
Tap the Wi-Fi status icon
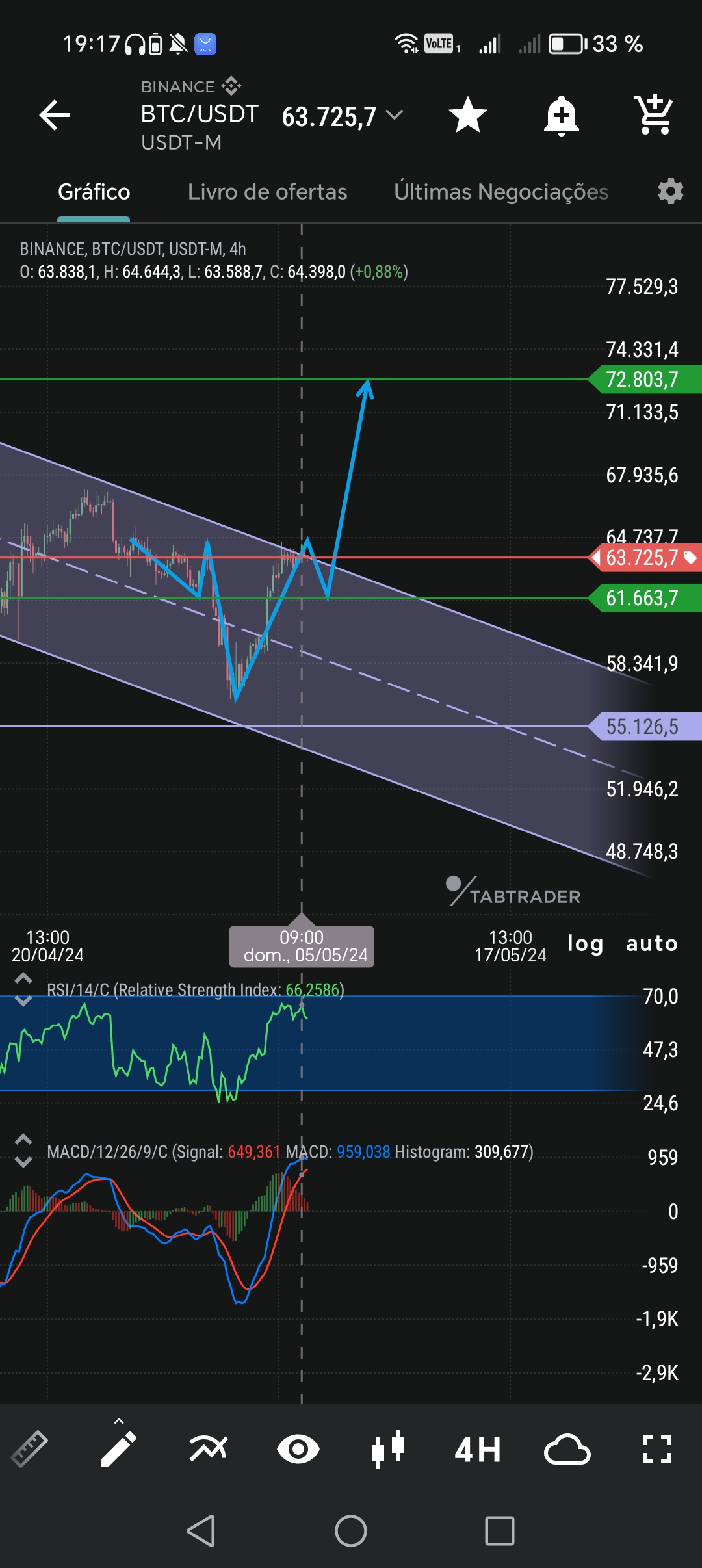coord(407,44)
